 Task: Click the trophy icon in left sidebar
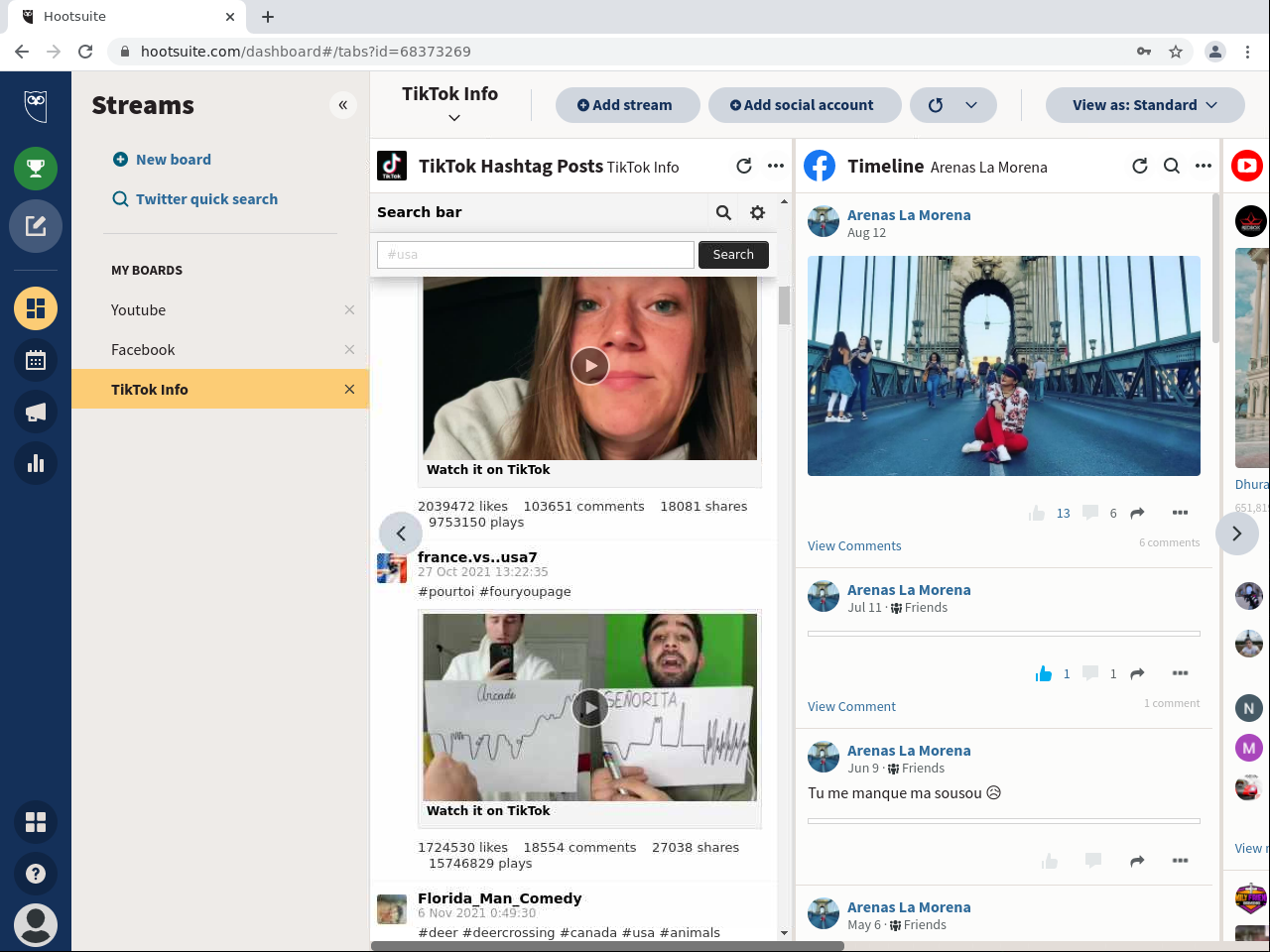click(36, 169)
